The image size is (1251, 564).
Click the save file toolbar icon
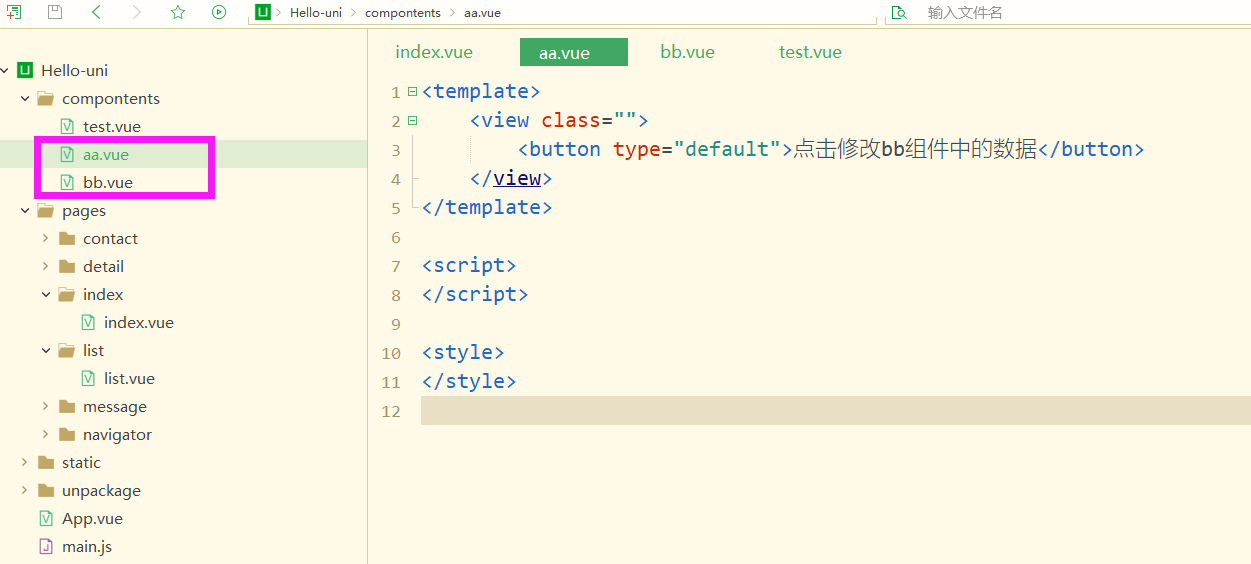pos(55,12)
